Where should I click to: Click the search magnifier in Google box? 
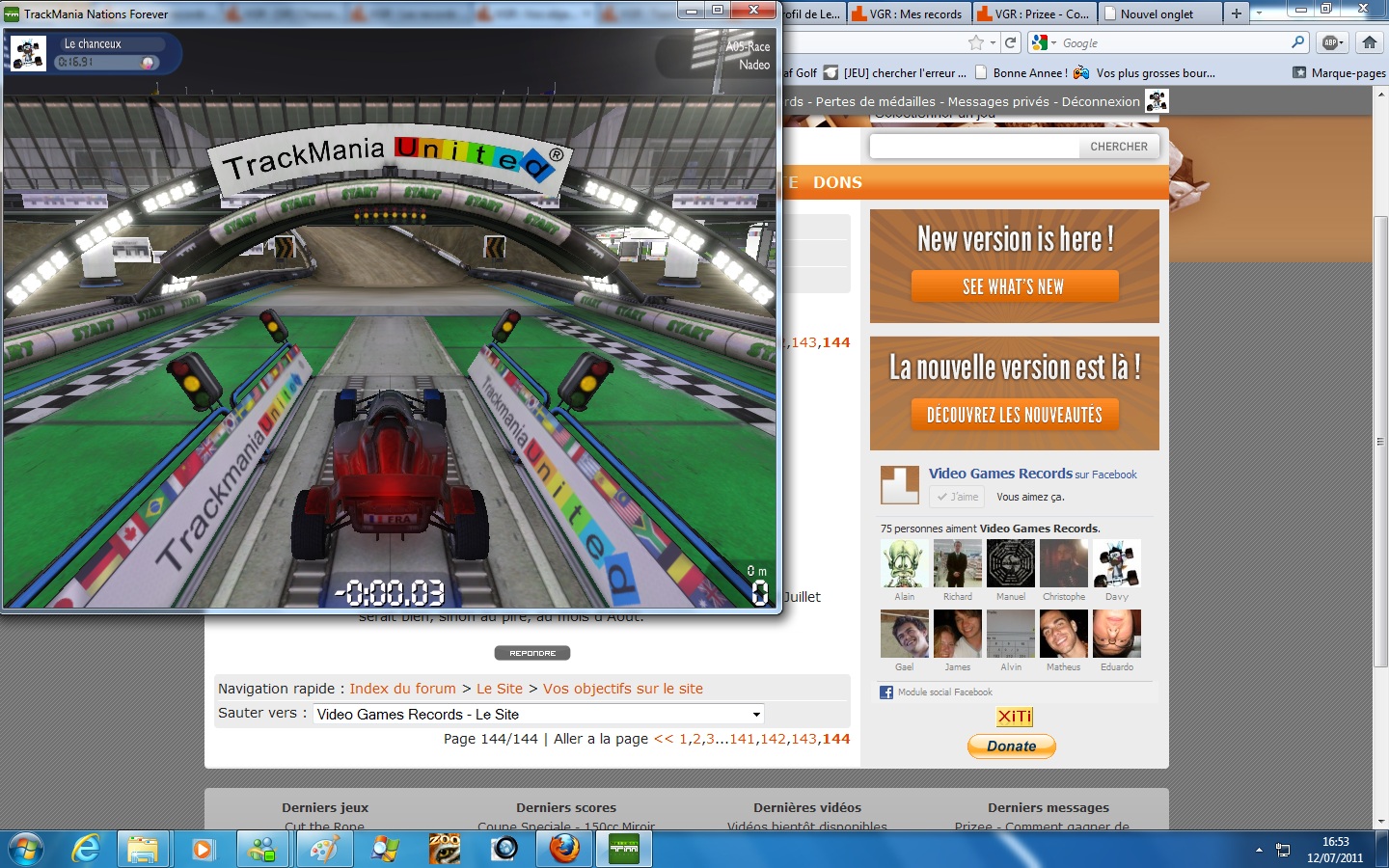tap(1297, 42)
